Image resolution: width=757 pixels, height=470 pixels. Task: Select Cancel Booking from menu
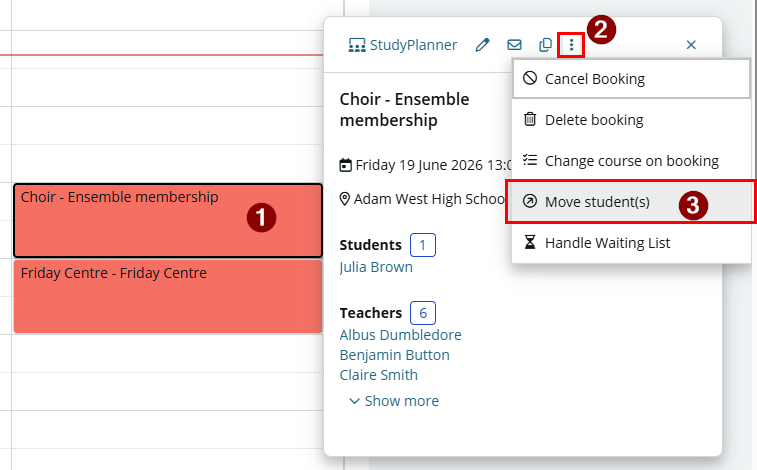(631, 79)
